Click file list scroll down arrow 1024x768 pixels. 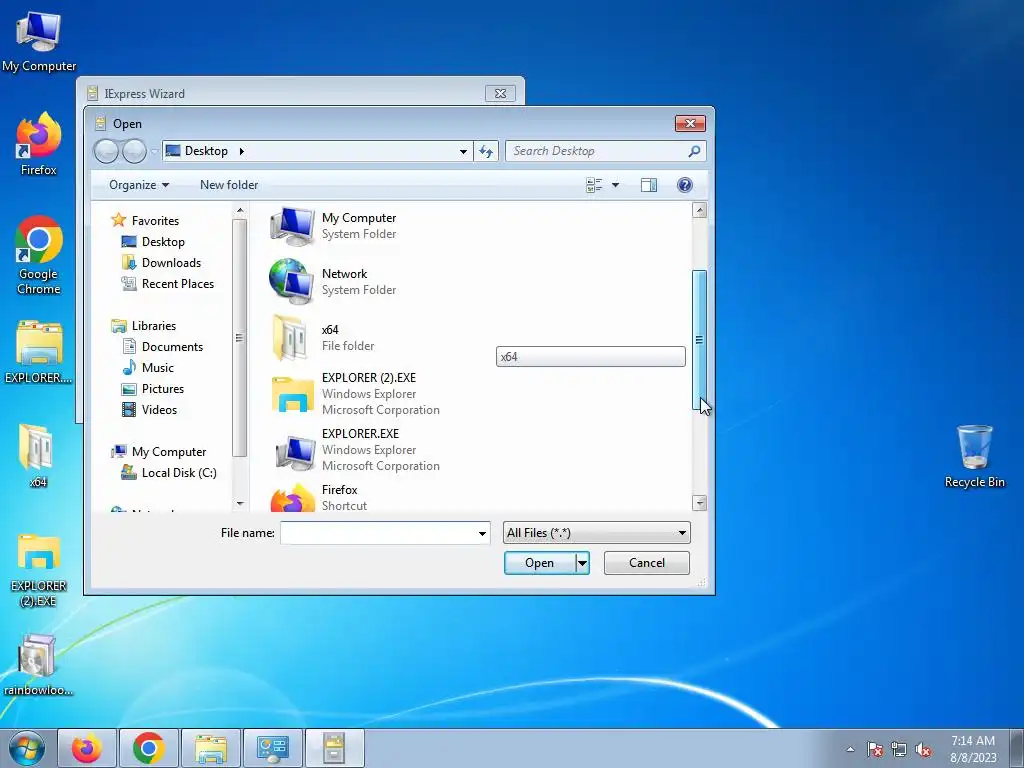(x=699, y=503)
